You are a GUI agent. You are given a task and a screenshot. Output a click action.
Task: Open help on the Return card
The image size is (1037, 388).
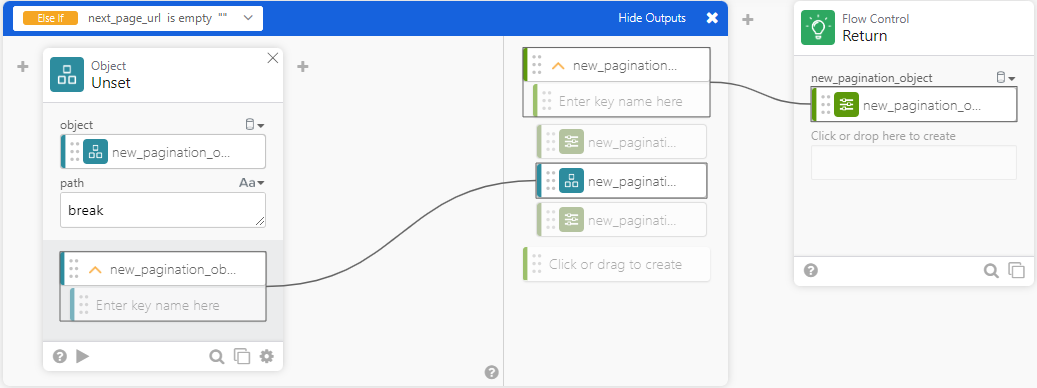pos(811,270)
